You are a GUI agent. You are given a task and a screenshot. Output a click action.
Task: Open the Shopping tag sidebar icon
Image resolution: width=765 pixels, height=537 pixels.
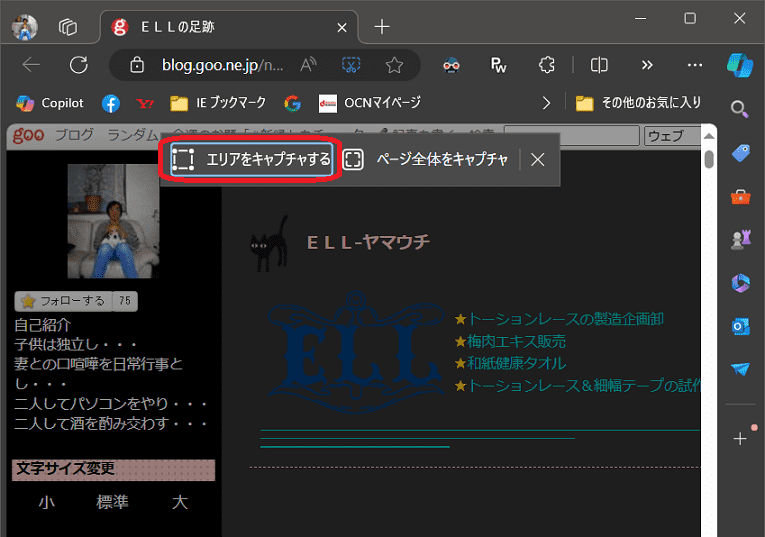(x=740, y=153)
